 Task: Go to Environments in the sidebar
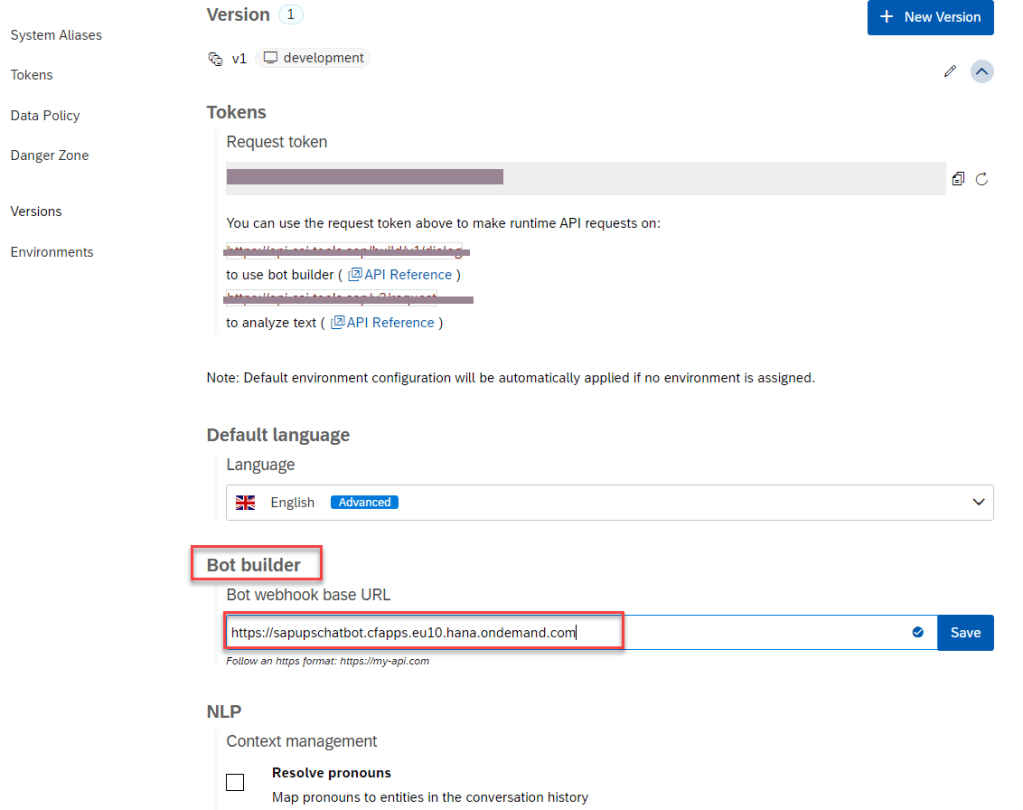(52, 252)
